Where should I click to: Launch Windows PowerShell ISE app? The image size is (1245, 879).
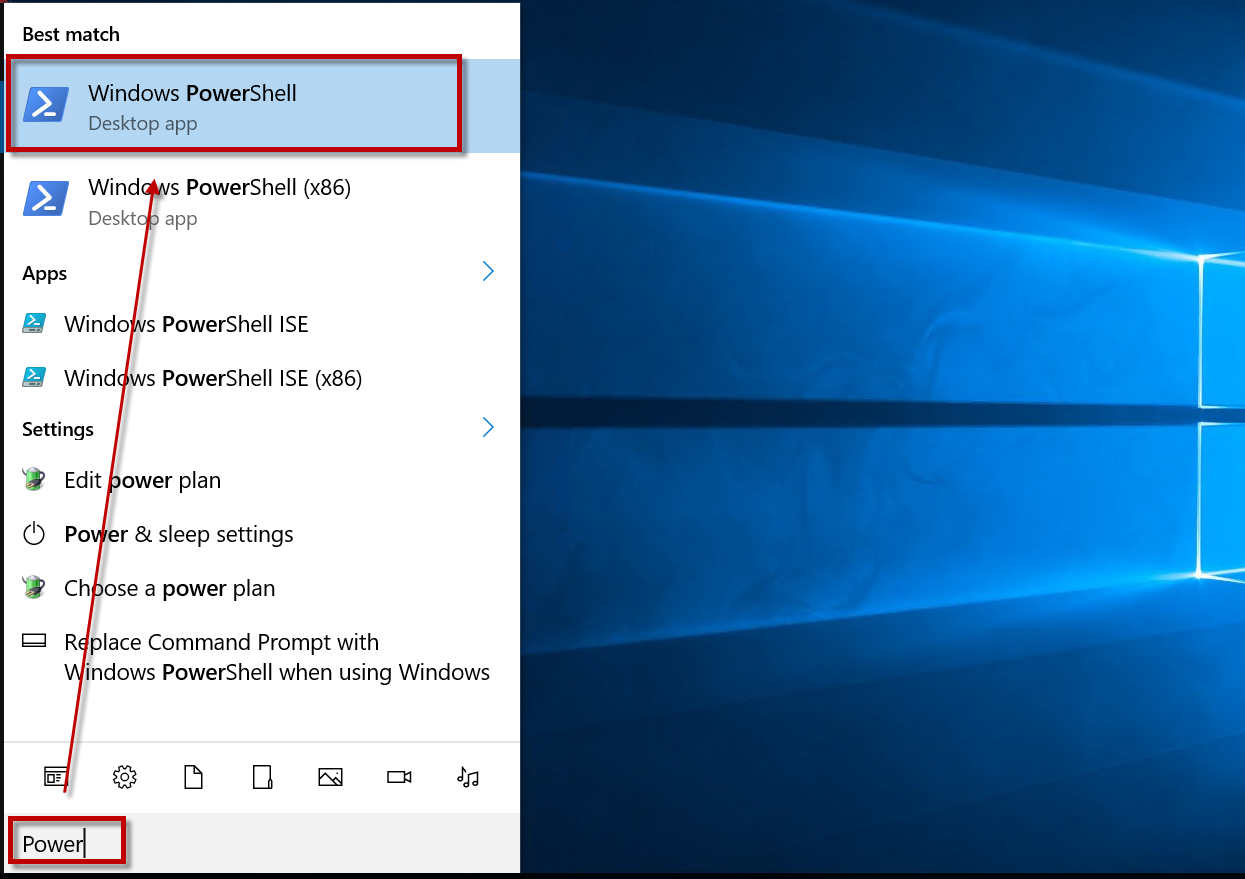(x=186, y=325)
